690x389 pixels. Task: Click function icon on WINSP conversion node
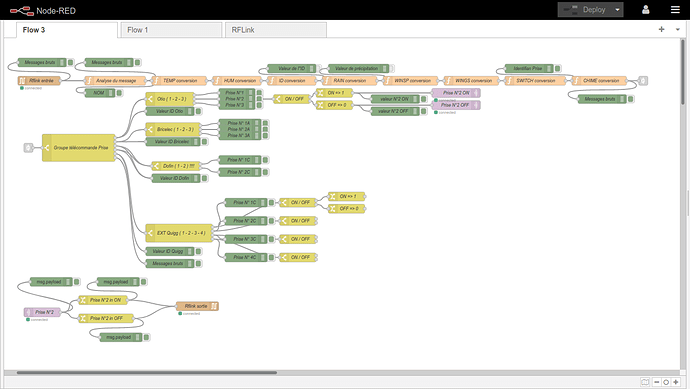pos(387,81)
